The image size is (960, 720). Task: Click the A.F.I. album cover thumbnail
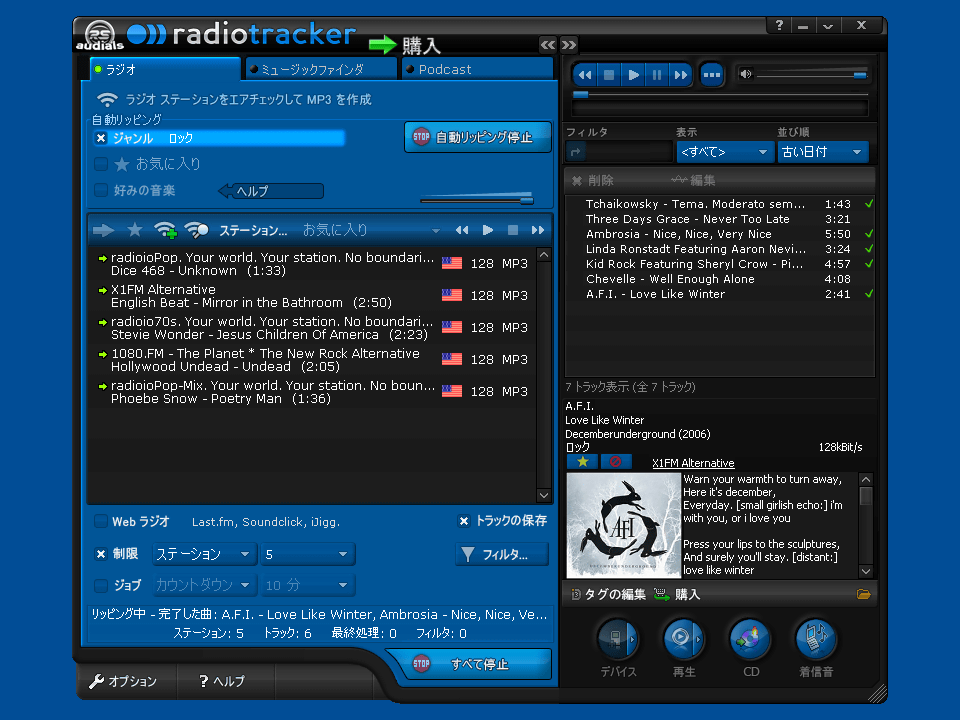(623, 525)
